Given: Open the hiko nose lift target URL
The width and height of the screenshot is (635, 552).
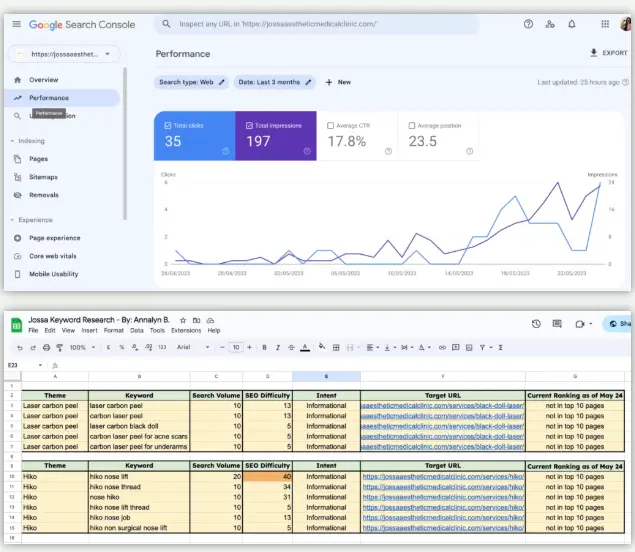Looking at the screenshot, I should click(443, 477).
